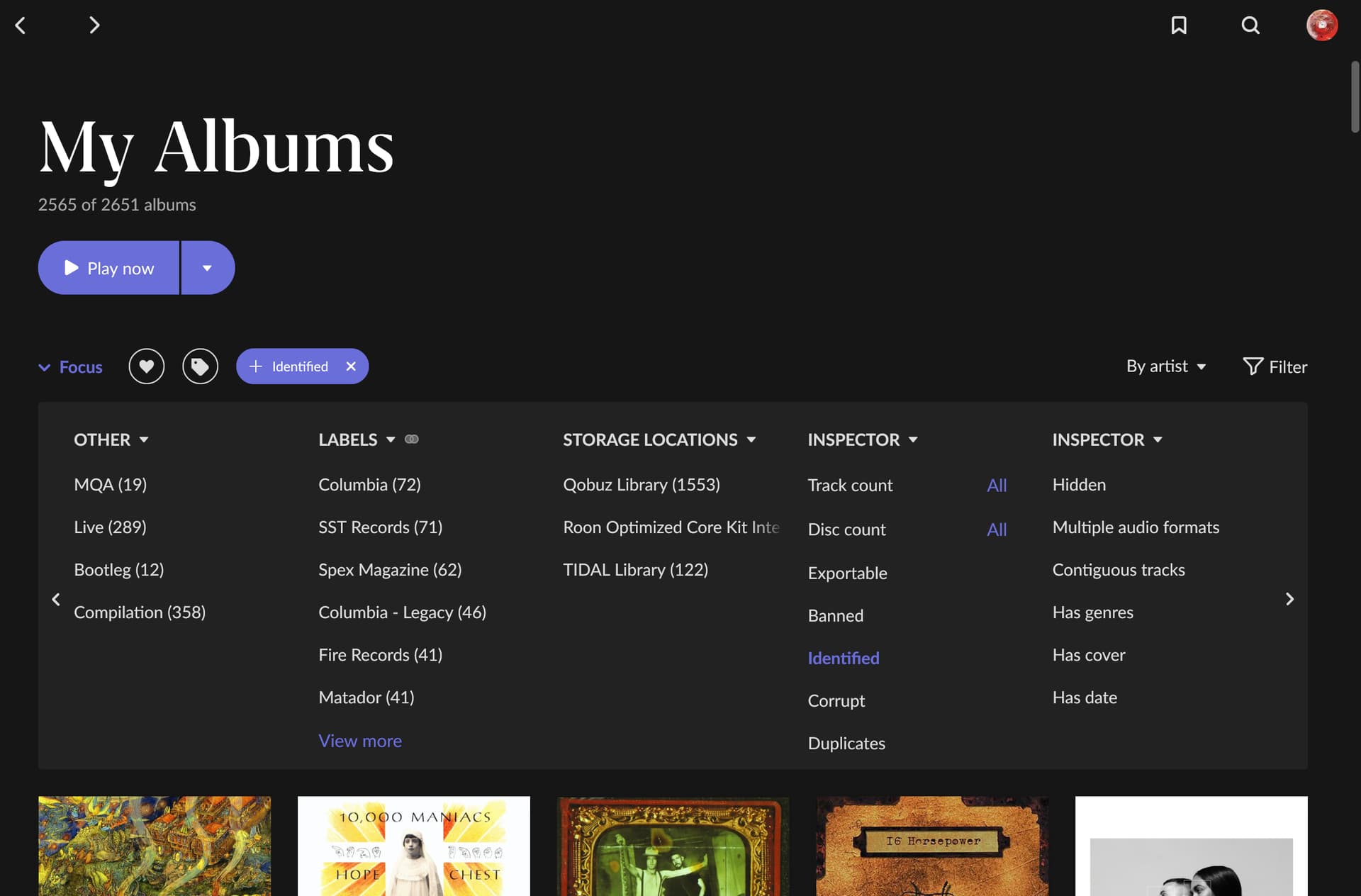
Task: Open the tag filter icon
Action: (x=201, y=366)
